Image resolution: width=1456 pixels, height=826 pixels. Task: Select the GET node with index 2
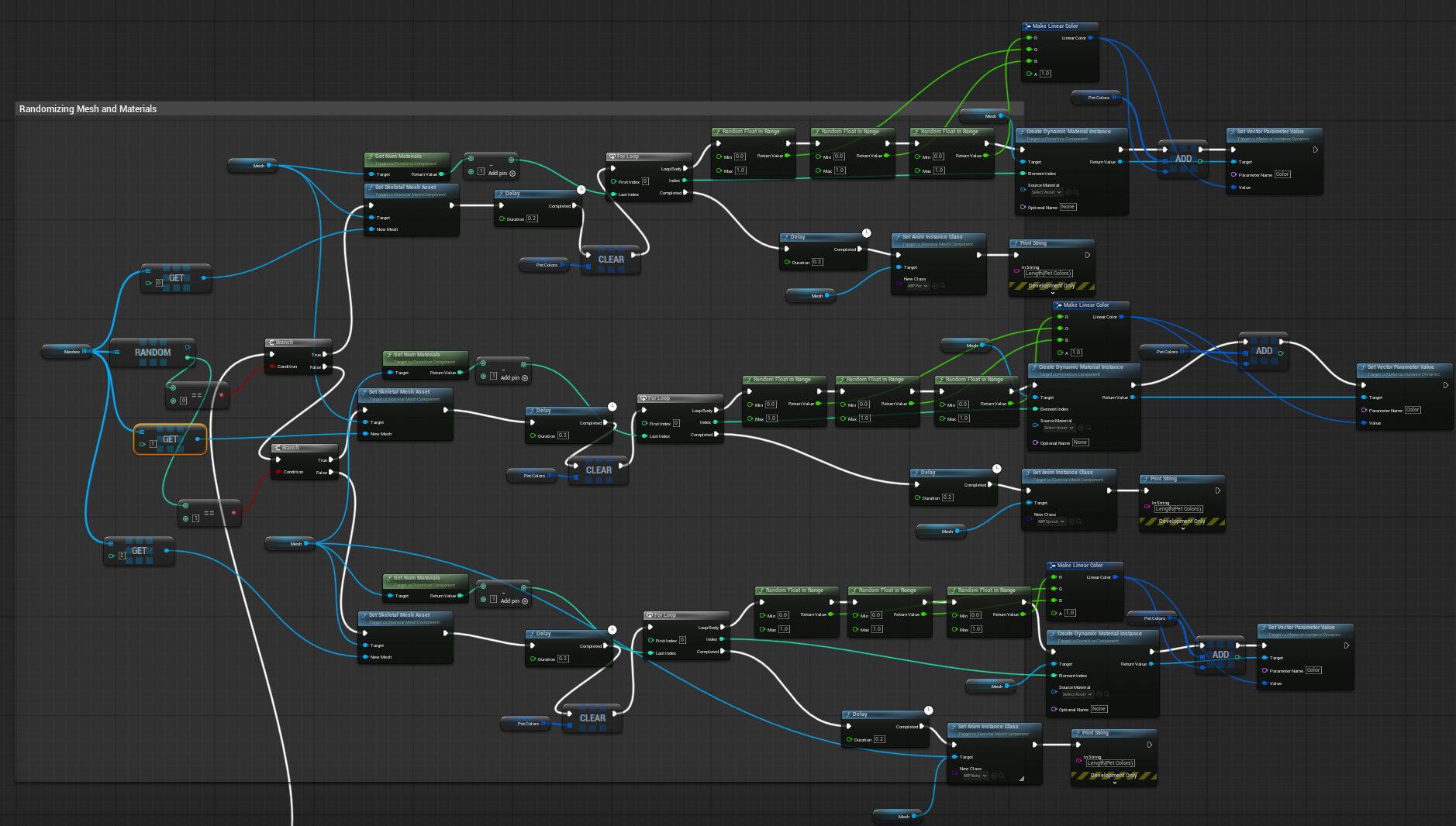139,552
